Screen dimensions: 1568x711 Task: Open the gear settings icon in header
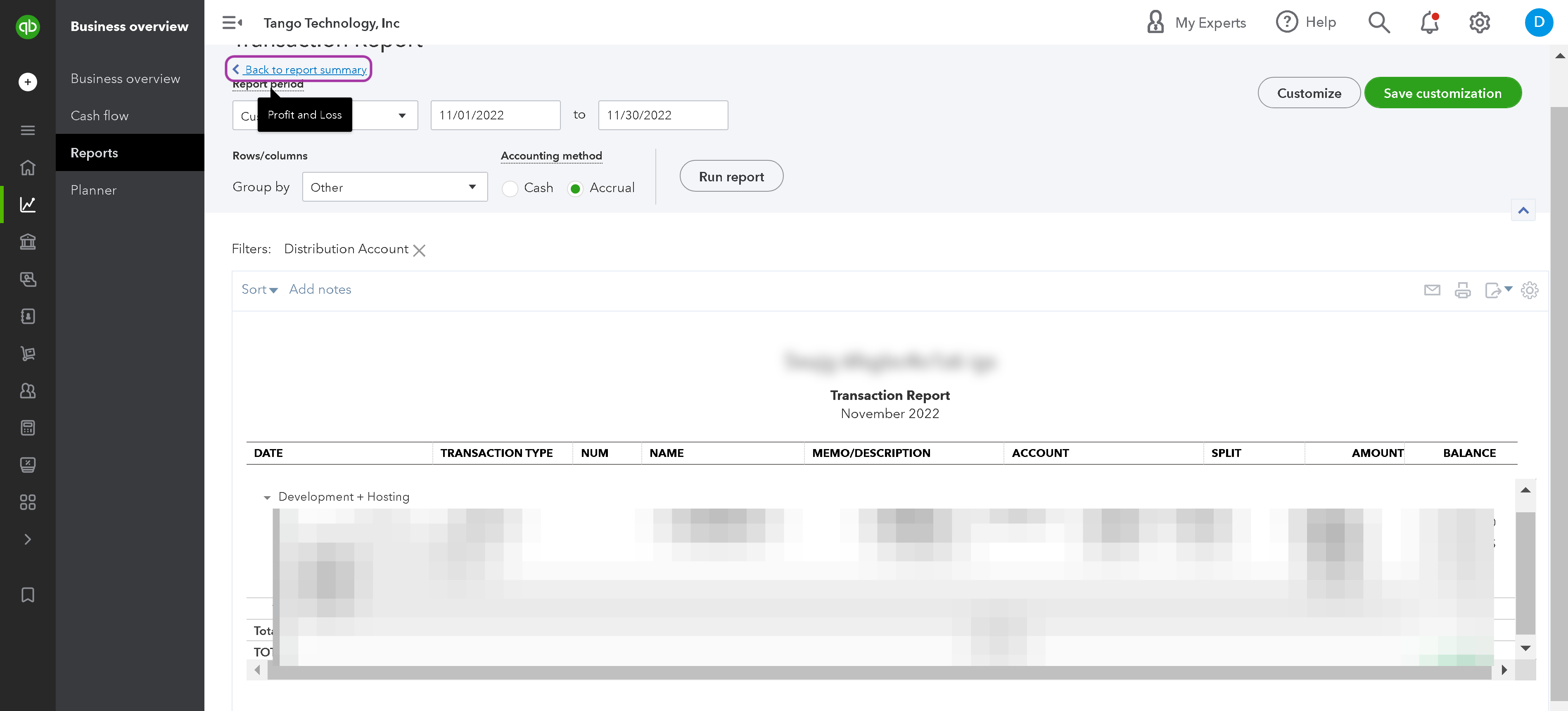[x=1479, y=23]
